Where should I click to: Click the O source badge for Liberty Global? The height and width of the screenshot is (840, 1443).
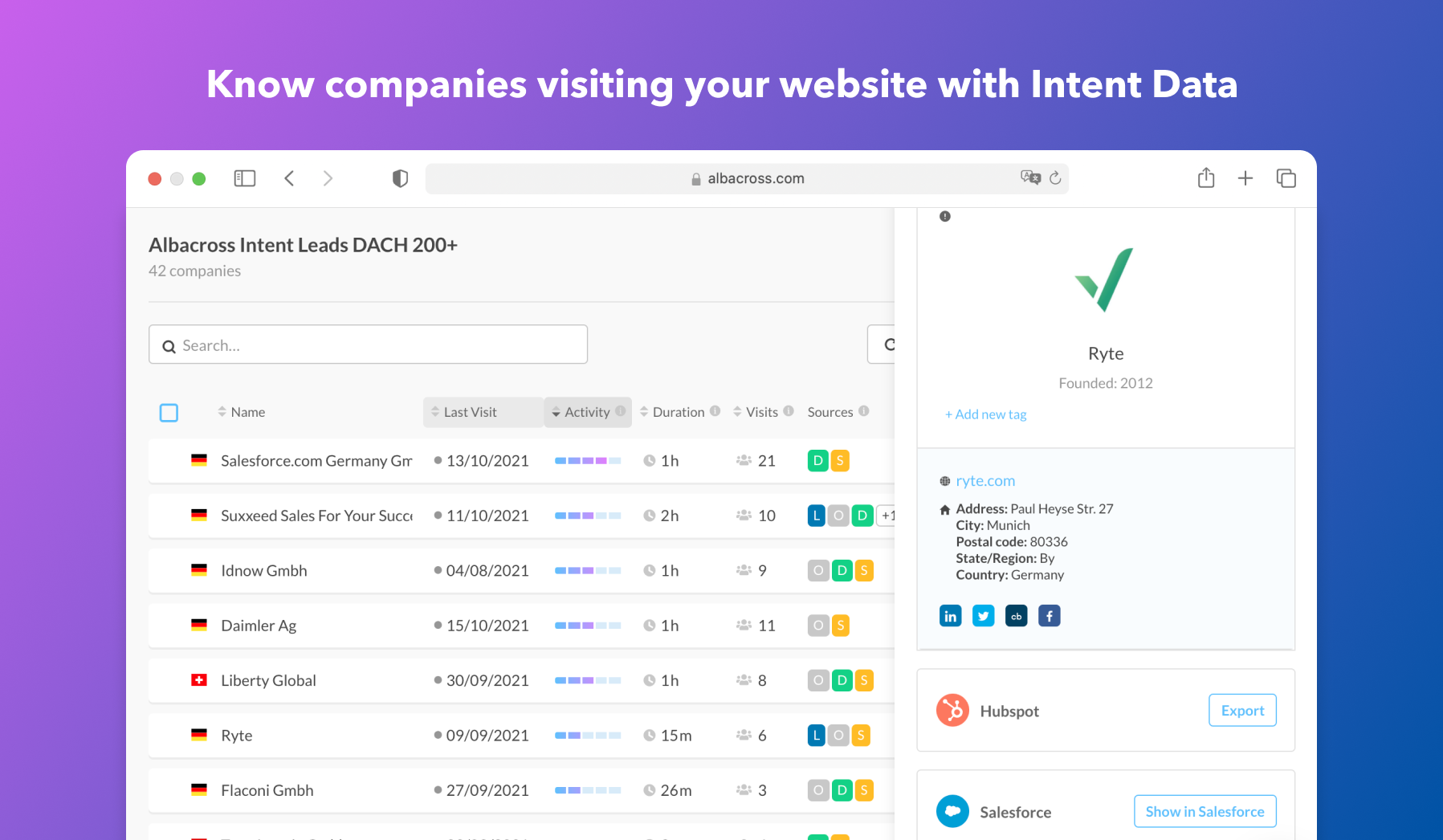tap(818, 680)
